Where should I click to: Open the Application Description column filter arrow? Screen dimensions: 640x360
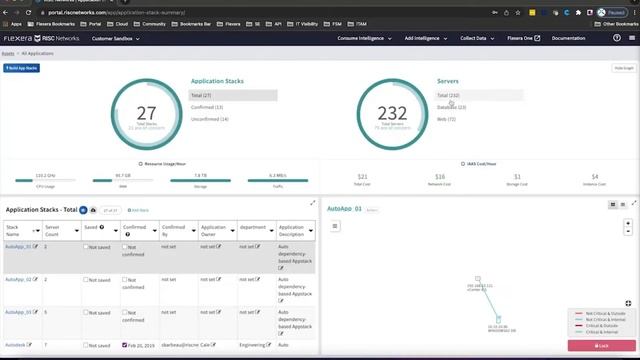(x=311, y=231)
